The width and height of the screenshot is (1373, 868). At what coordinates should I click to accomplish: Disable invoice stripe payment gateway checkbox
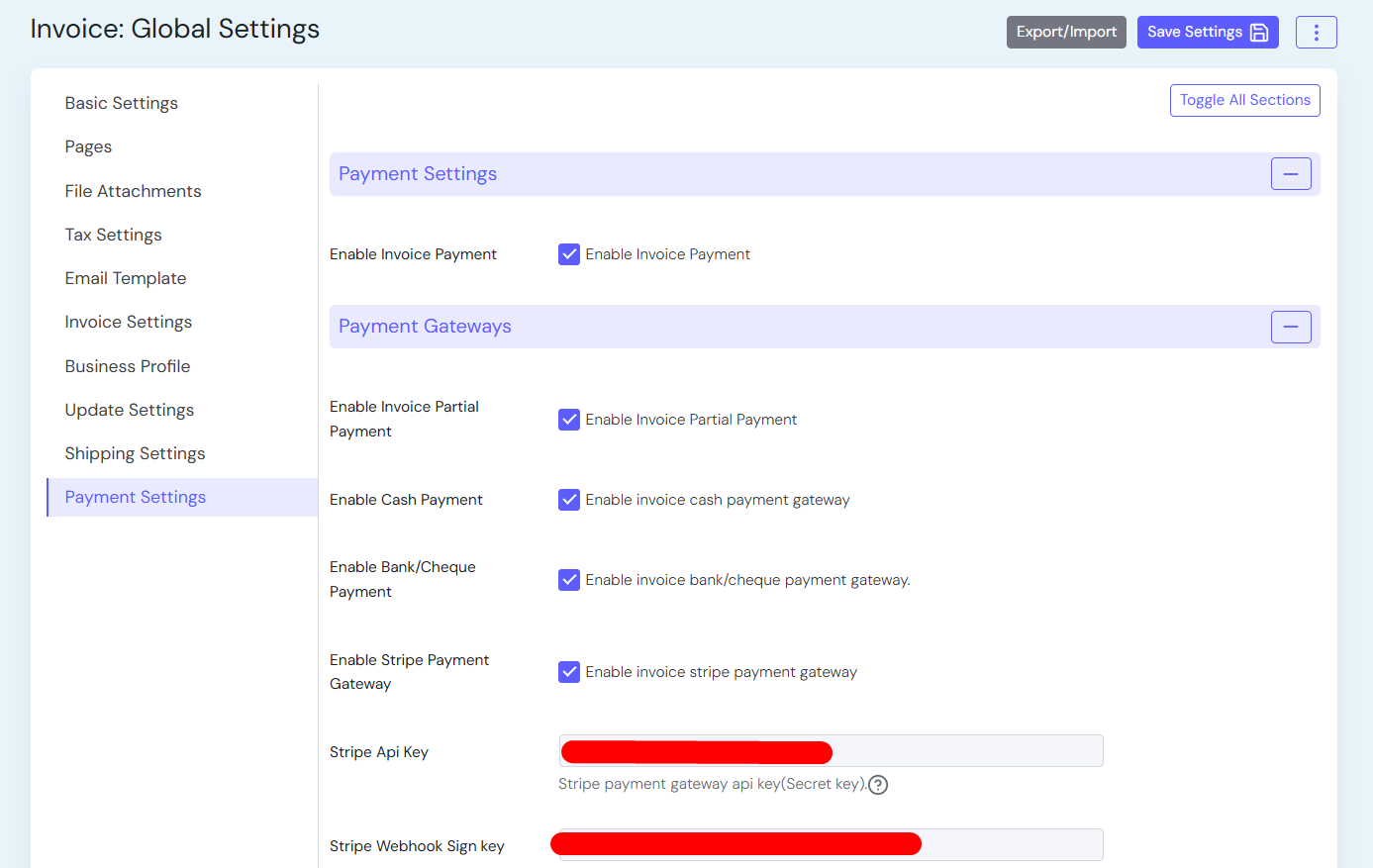tap(569, 672)
